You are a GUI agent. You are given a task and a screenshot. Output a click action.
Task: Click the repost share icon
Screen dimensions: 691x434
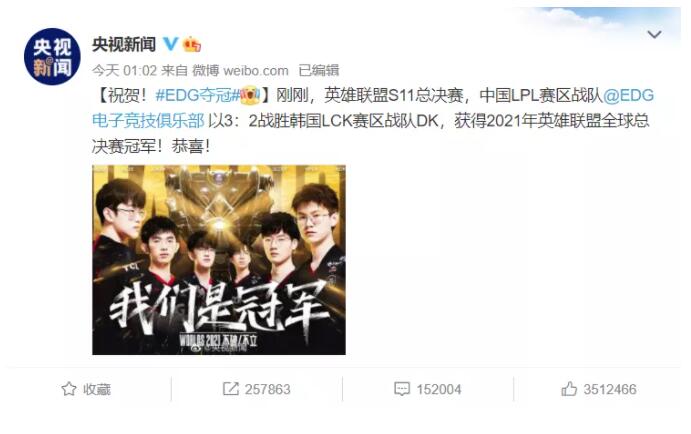pyautogui.click(x=230, y=389)
